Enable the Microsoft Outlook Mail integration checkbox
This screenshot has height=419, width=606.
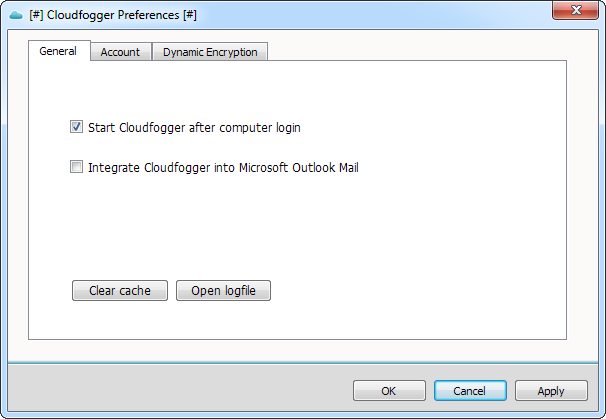pos(76,167)
